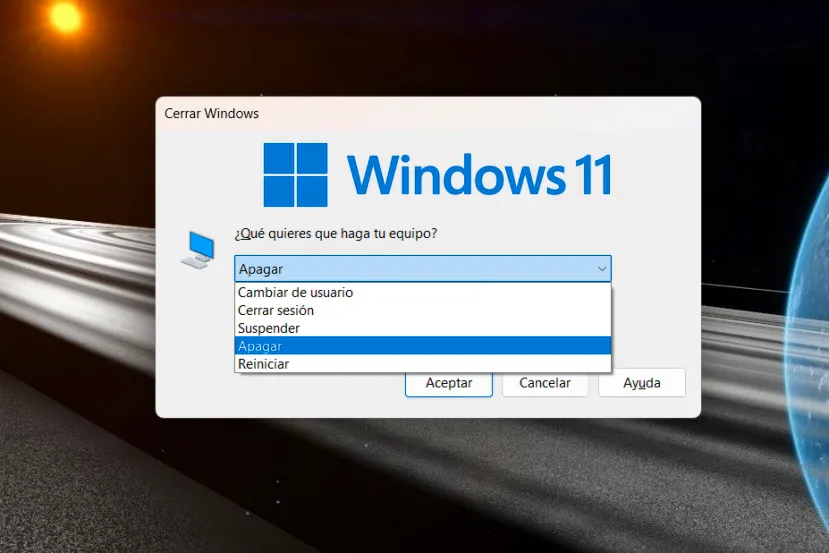
Task: Dismiss dialog with Cancelar button
Action: point(545,383)
